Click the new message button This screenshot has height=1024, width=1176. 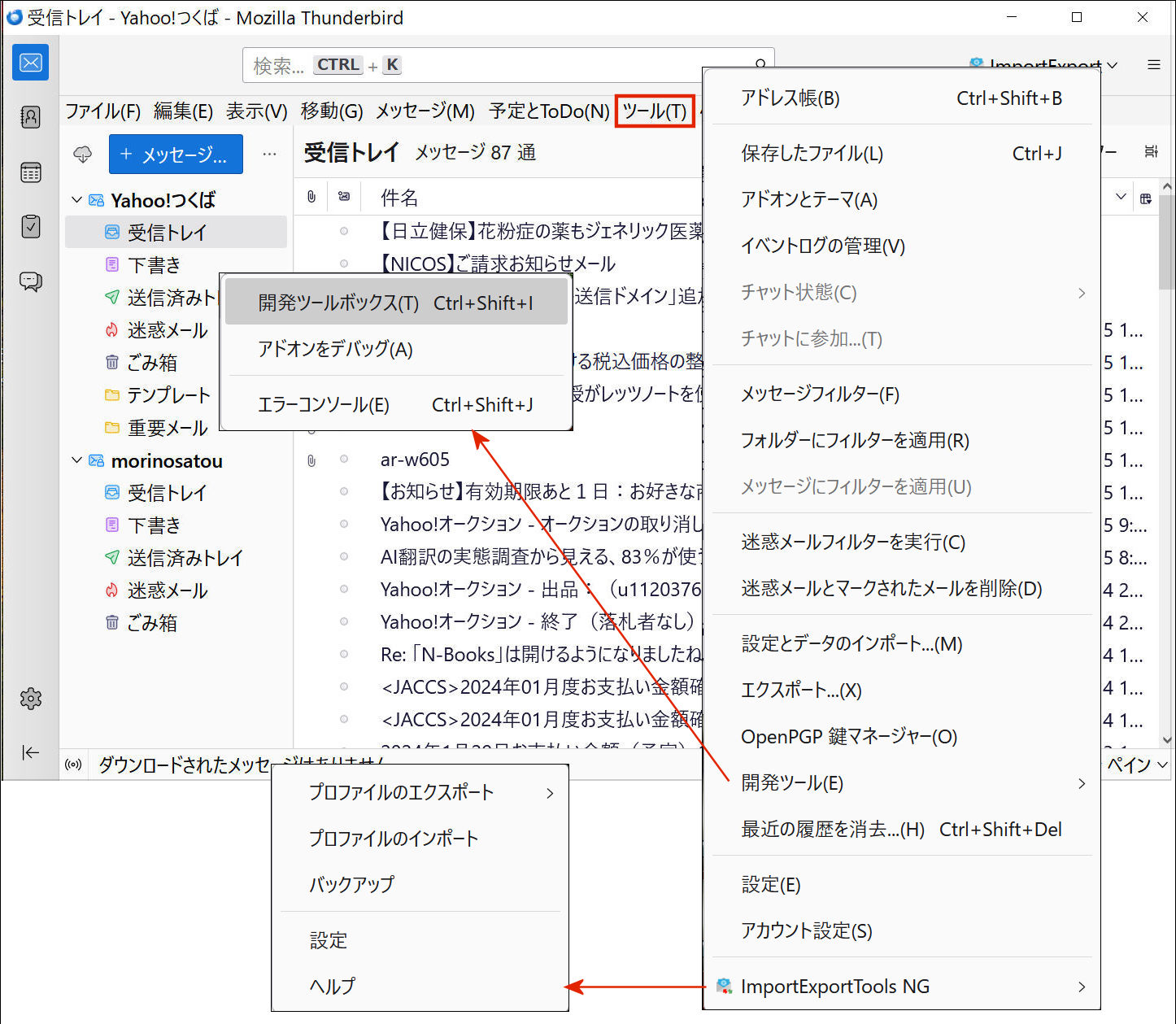[x=176, y=155]
